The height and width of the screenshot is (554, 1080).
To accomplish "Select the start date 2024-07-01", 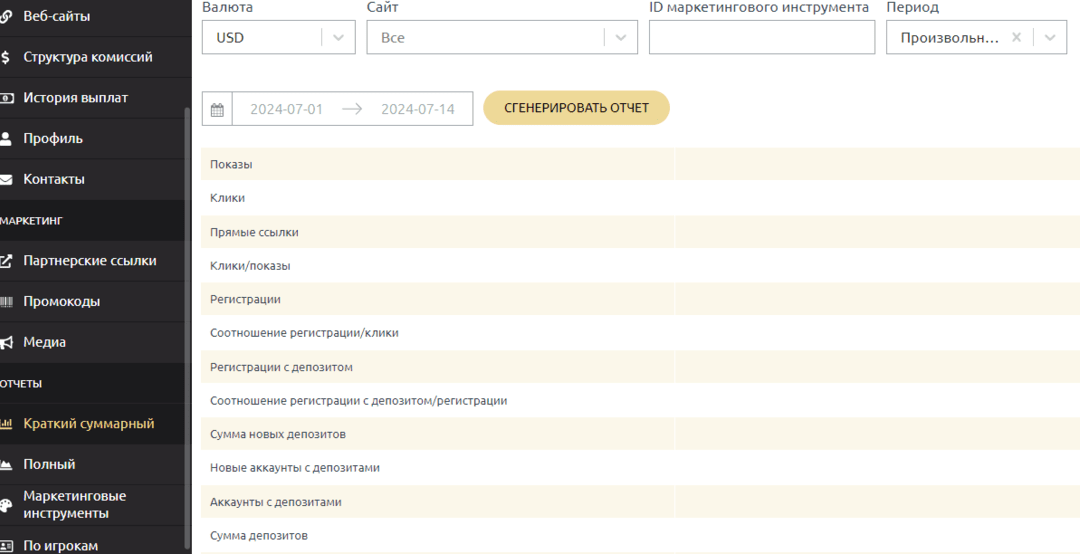I will [286, 109].
